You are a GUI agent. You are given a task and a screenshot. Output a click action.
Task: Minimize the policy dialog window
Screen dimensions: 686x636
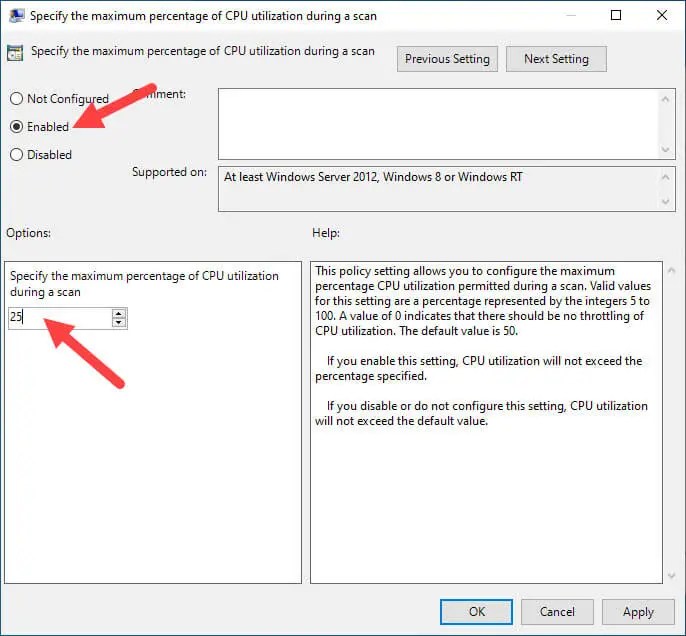(x=570, y=15)
